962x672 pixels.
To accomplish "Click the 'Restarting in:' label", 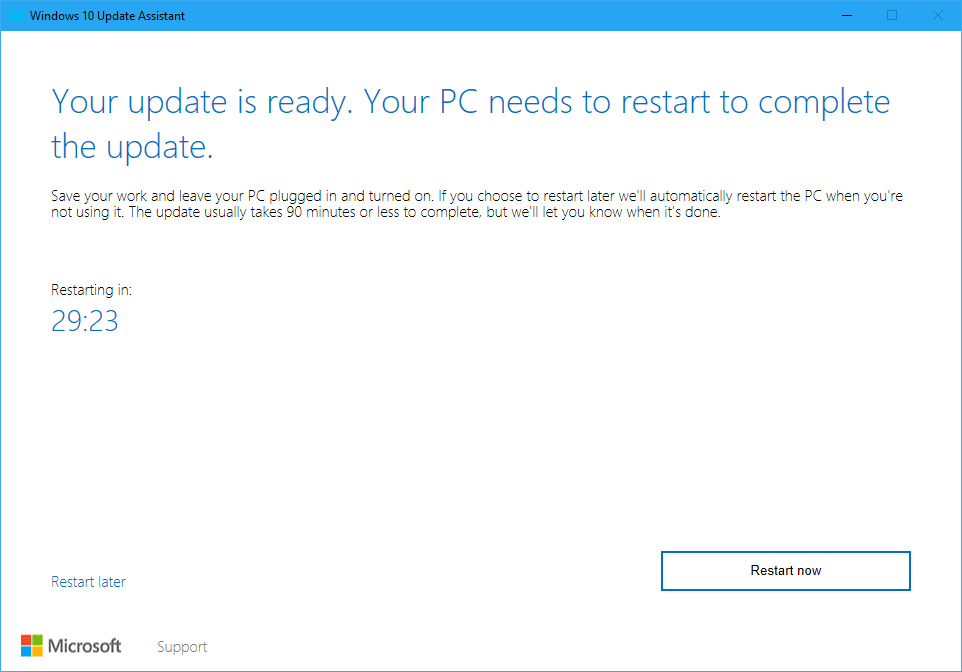I will [91, 290].
